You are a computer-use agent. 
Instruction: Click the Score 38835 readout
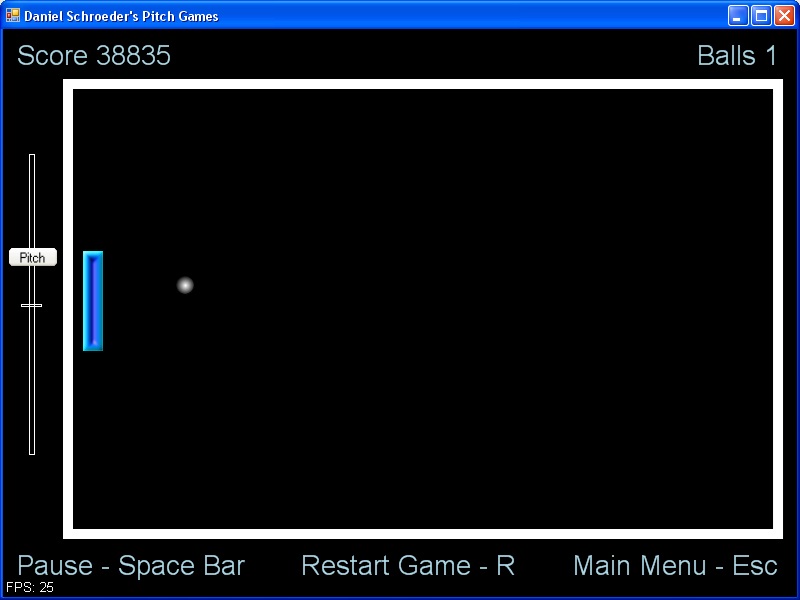94,55
